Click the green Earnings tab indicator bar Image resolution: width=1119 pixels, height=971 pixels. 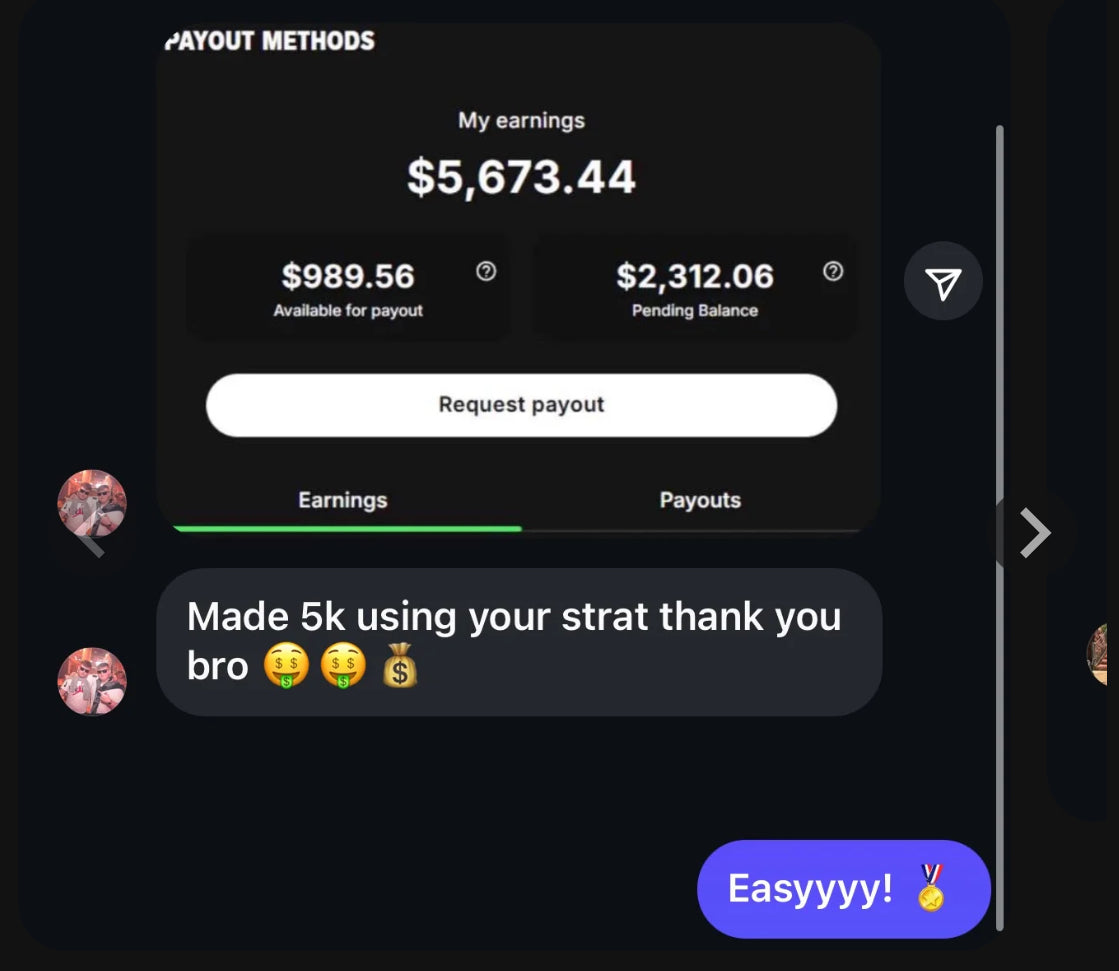pos(348,529)
